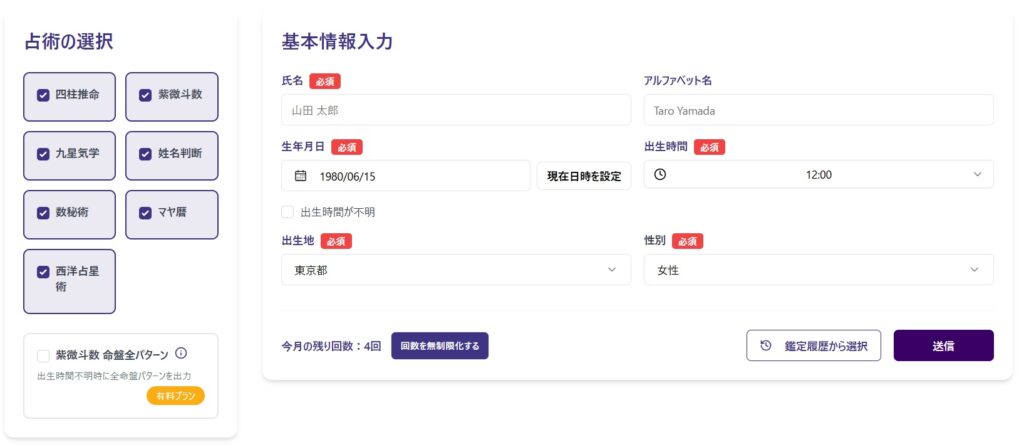
Task: Click the history icon on 鑑定履歴から選択
Action: coord(766,346)
